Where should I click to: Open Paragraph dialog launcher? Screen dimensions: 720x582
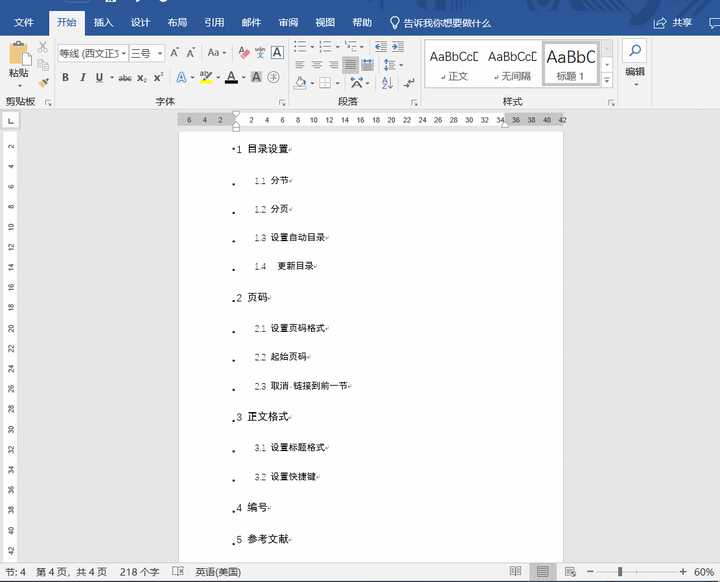414,102
